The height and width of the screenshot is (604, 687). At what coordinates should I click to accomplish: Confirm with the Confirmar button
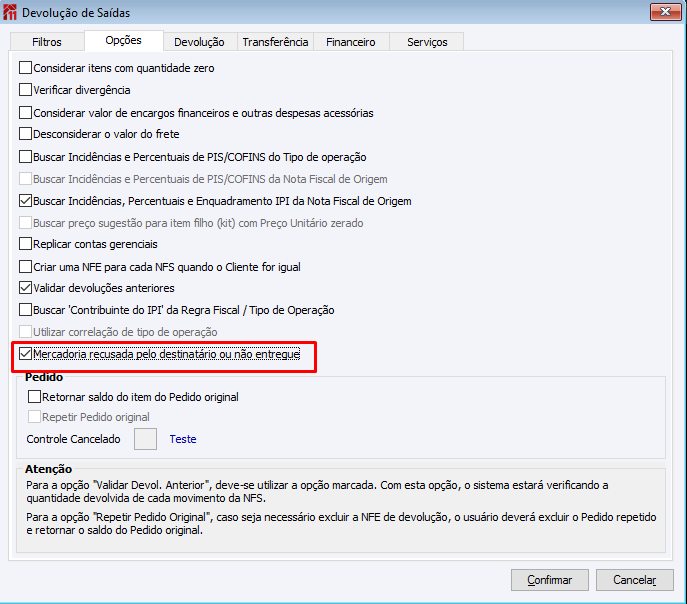tap(549, 580)
